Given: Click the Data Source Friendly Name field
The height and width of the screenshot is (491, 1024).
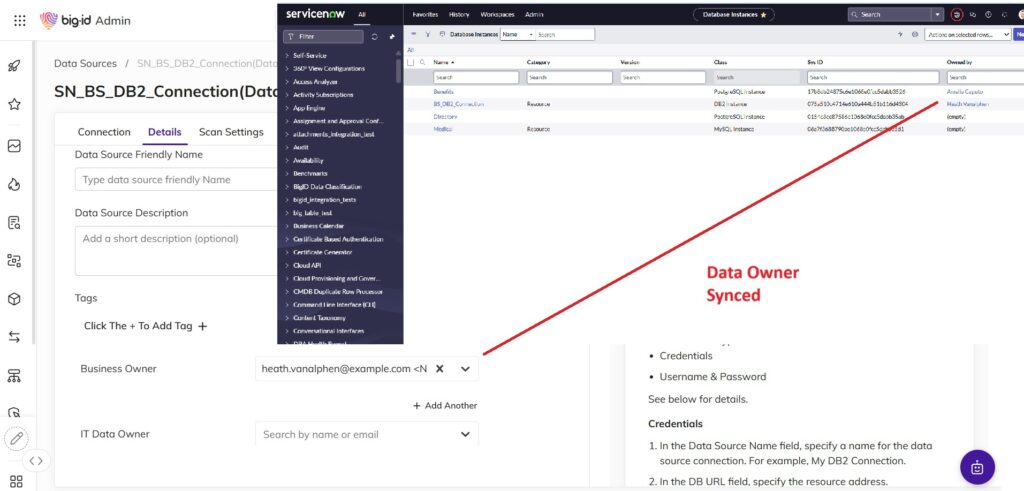Looking at the screenshot, I should 176,180.
